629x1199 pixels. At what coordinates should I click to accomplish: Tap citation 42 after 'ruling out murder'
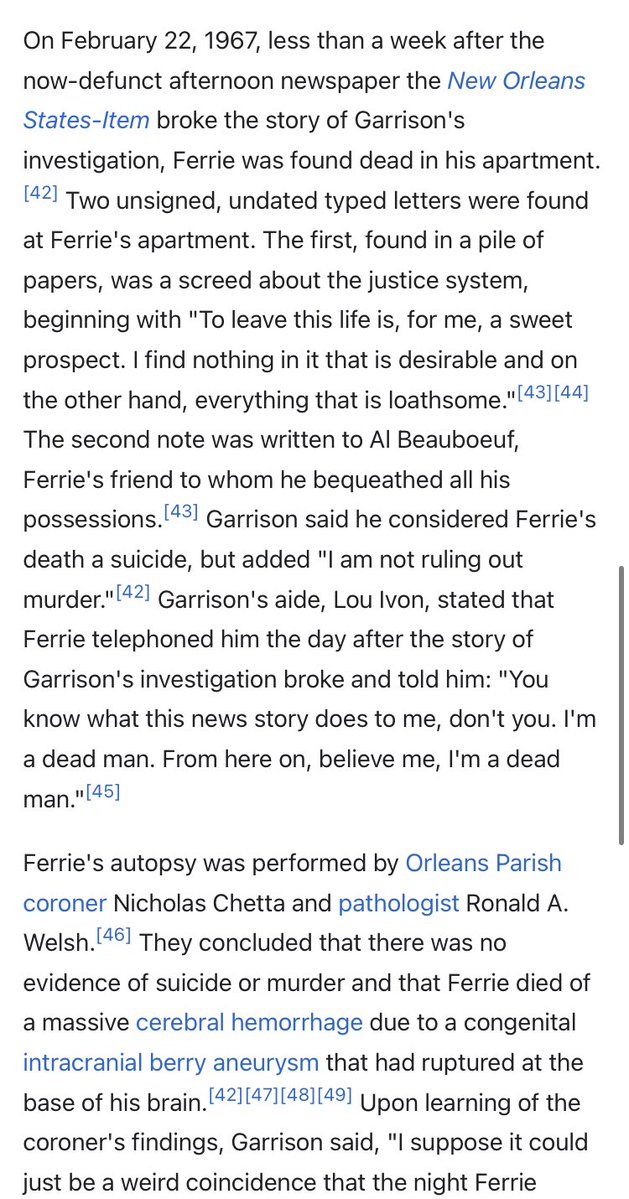(132, 594)
